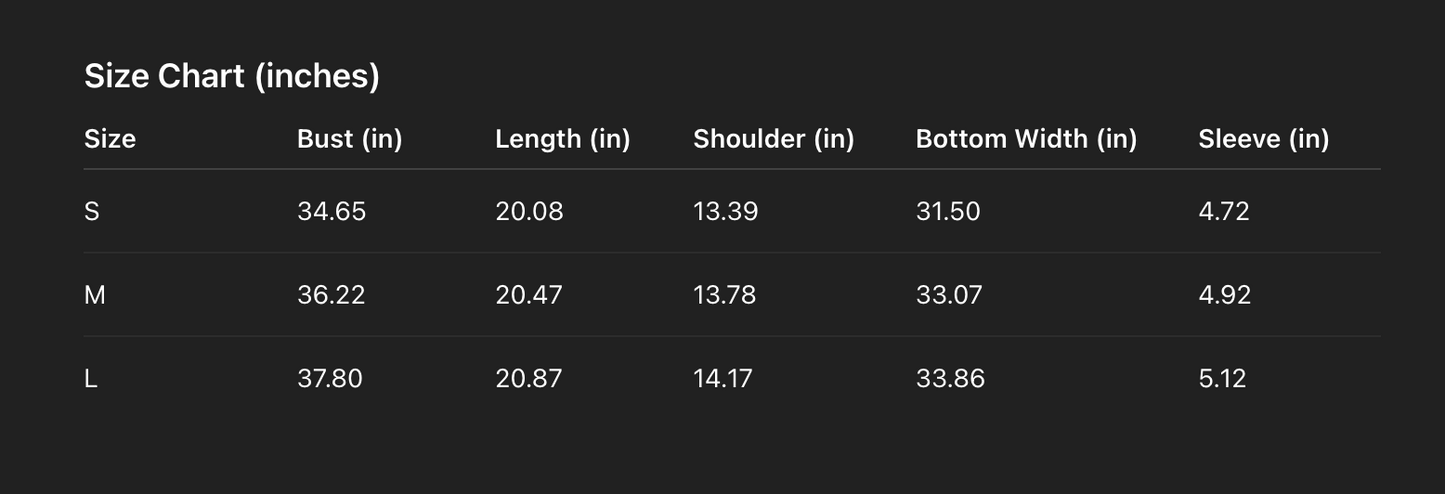Click sleeve value 4.92 for size M

[1224, 295]
